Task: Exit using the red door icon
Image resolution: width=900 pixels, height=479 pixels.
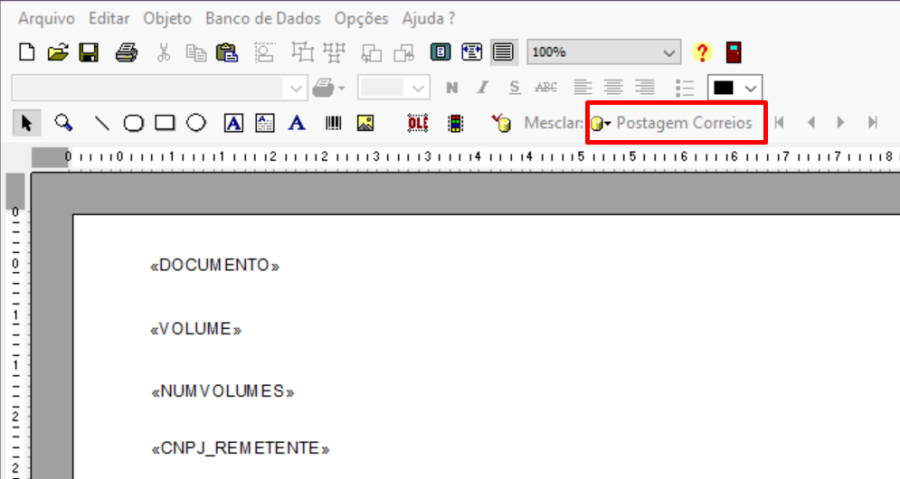Action: point(734,52)
